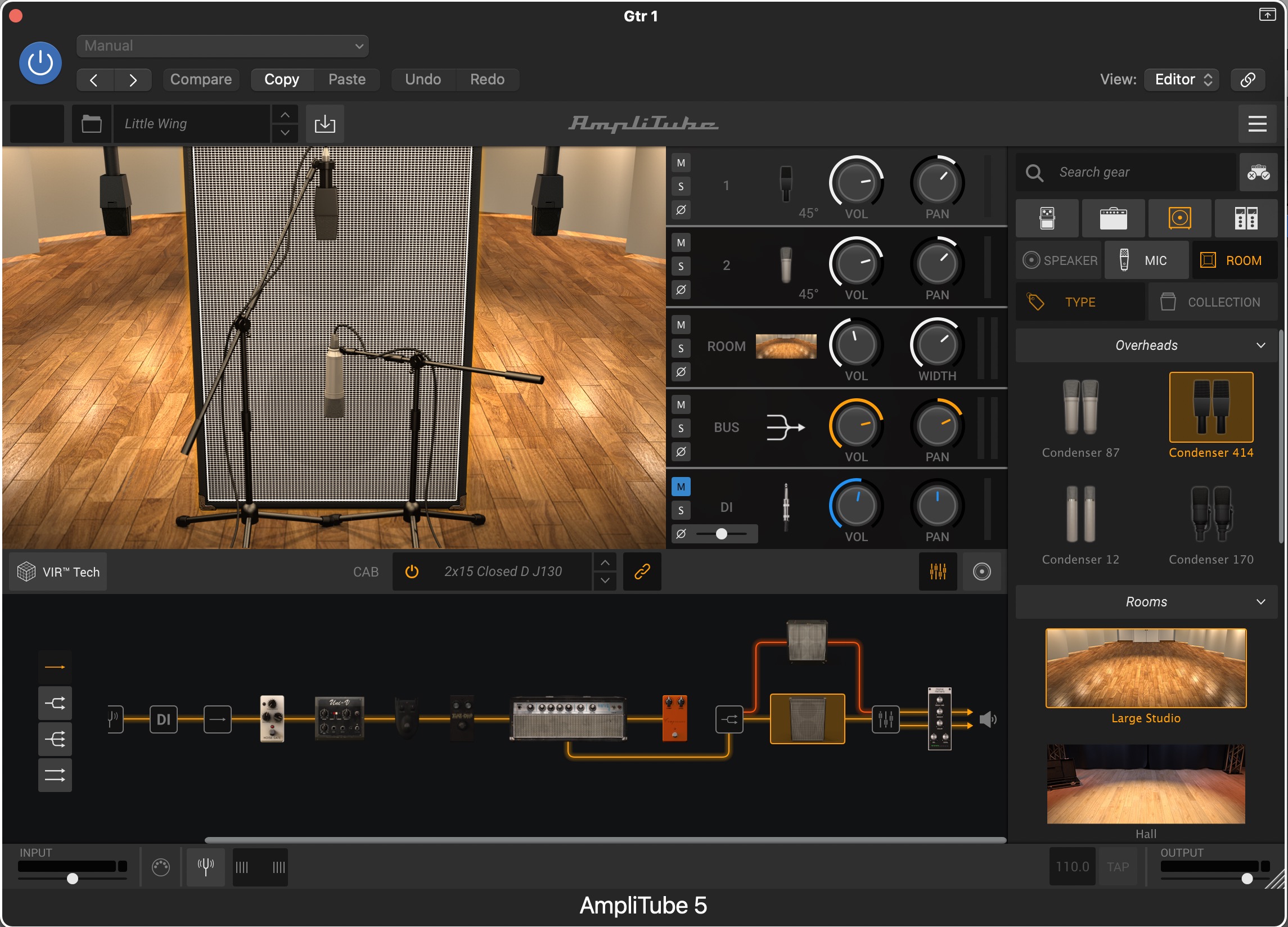The image size is (1288, 927).
Task: Select the TYPE filter tab
Action: (x=1080, y=302)
